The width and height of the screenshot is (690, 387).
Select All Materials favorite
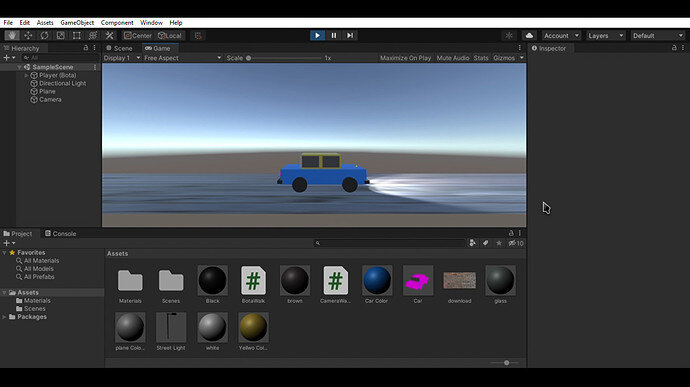[x=37, y=261]
